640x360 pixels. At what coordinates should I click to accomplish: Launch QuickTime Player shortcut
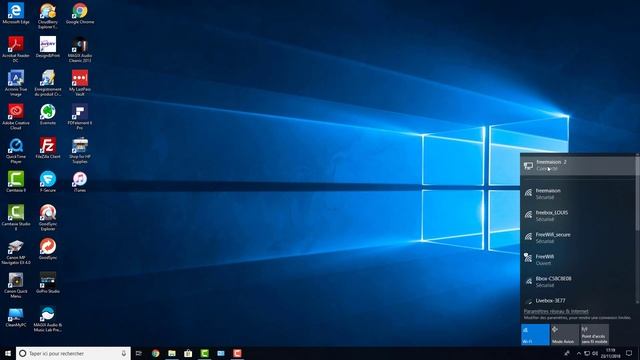(x=16, y=151)
